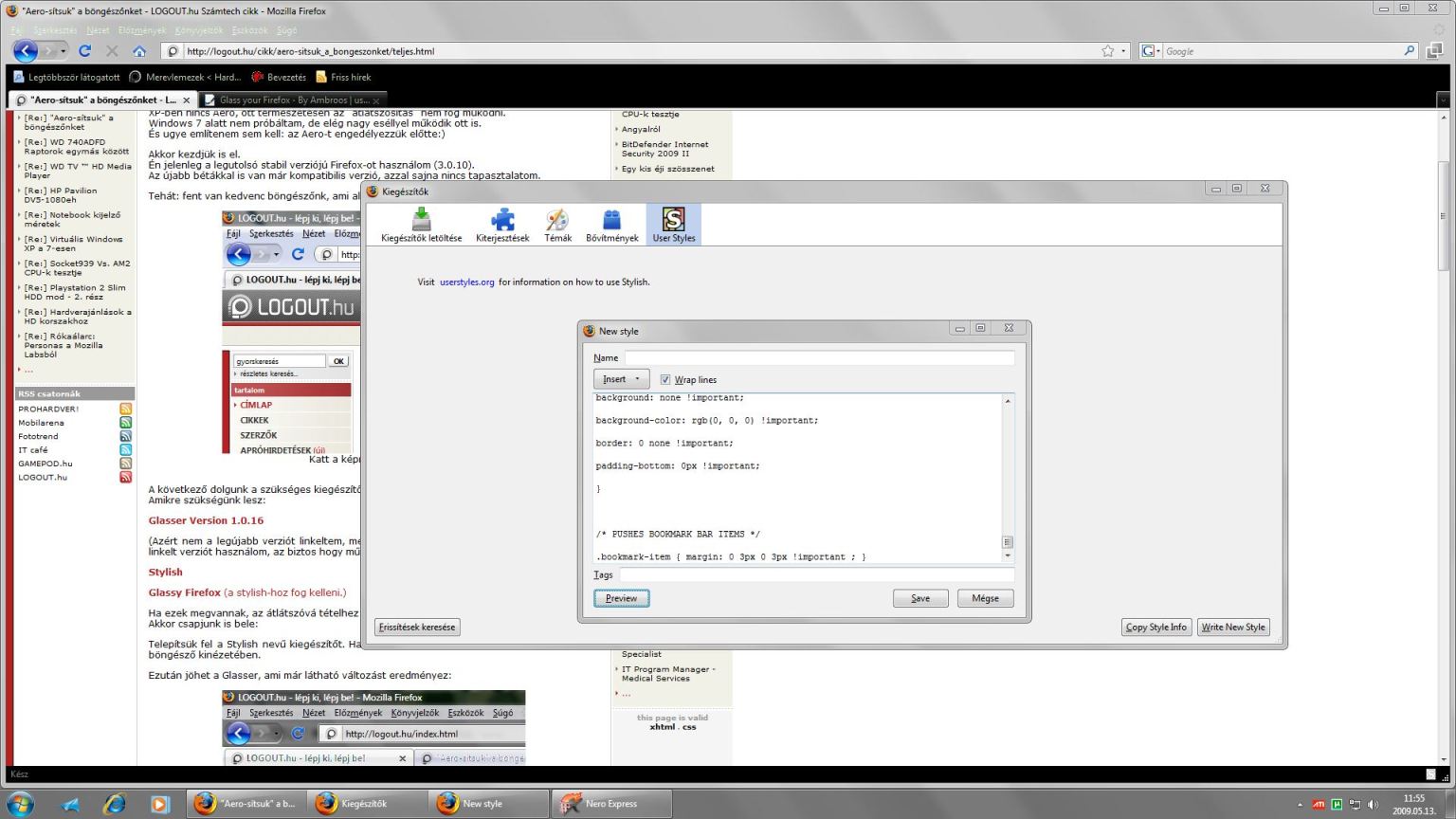Open the Könyvjelzők menu
1456x819 pixels.
pos(199,30)
